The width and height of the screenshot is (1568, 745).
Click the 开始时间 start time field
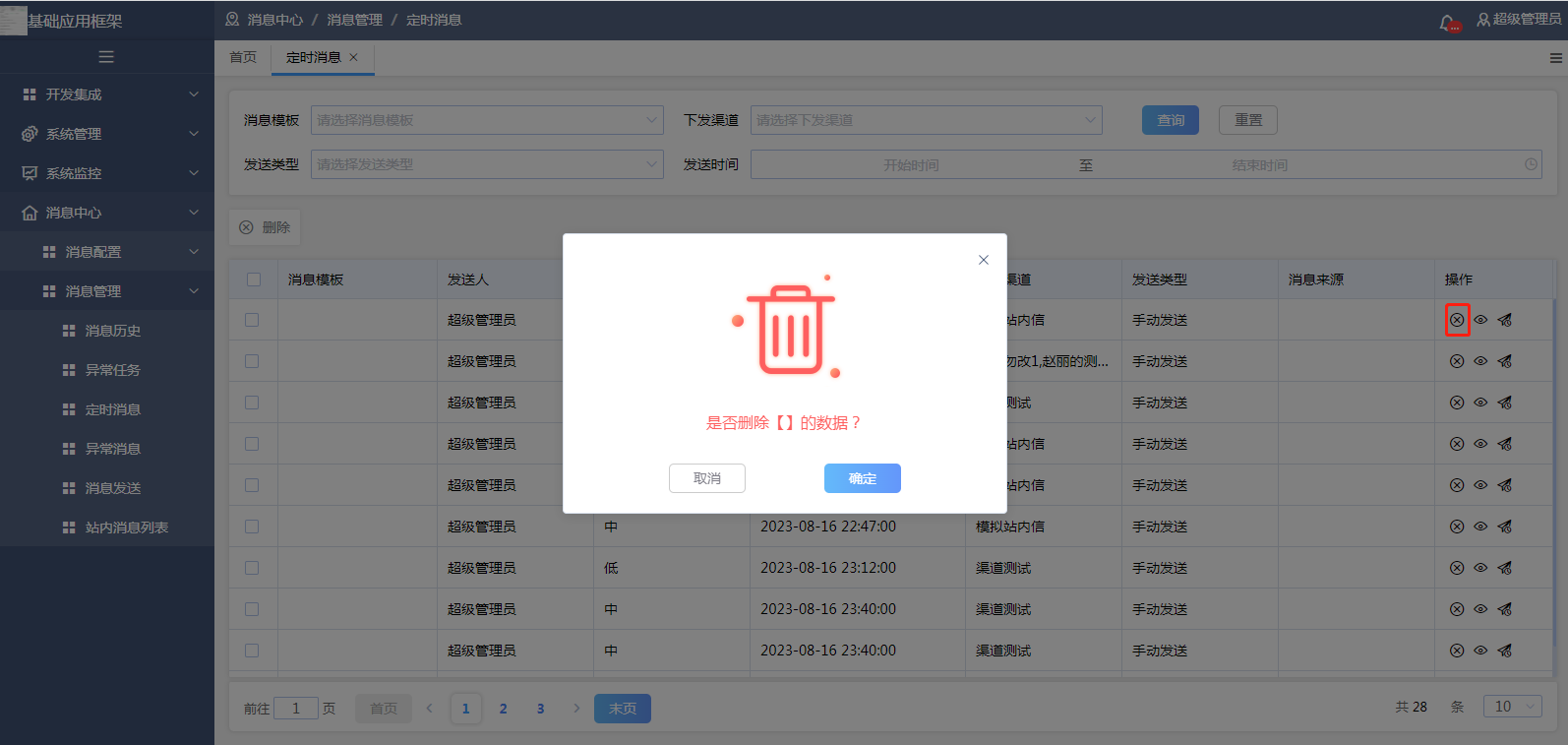(x=911, y=165)
